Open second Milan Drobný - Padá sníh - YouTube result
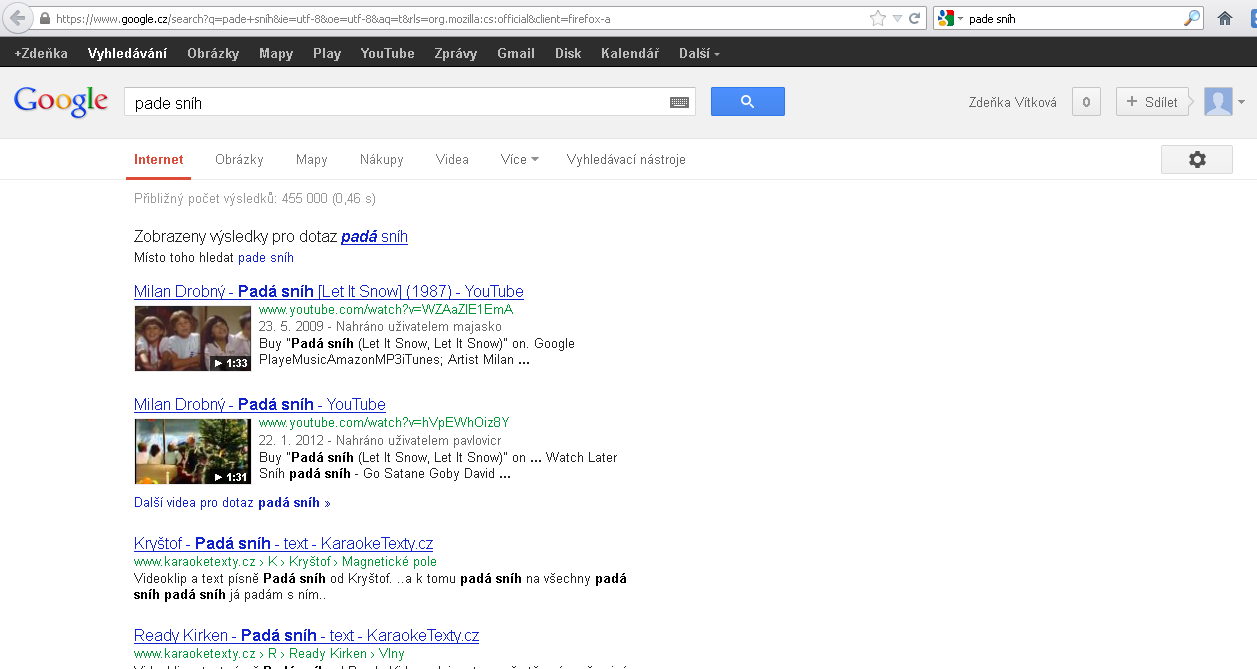This screenshot has height=669, width=1257. coord(260,405)
